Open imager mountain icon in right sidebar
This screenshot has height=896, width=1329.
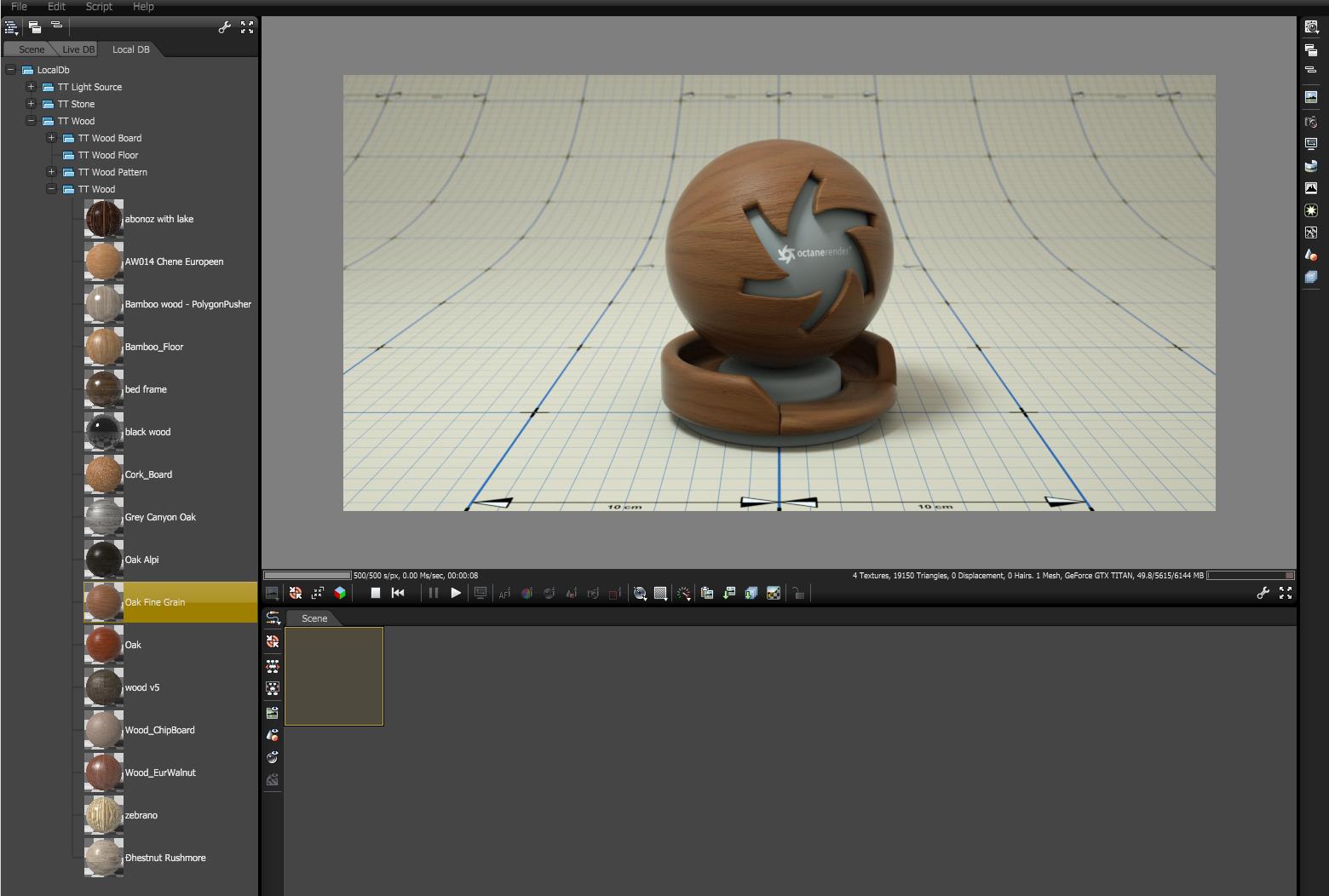1311,188
